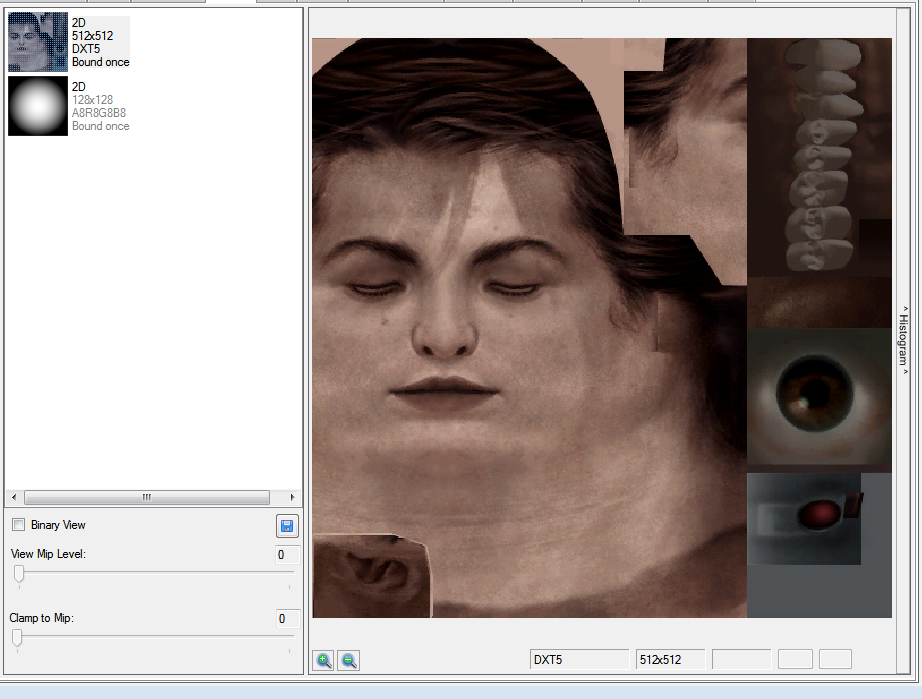This screenshot has width=922, height=699.
Task: Click the 512x512 DXT5 texture label text
Action: 100,42
